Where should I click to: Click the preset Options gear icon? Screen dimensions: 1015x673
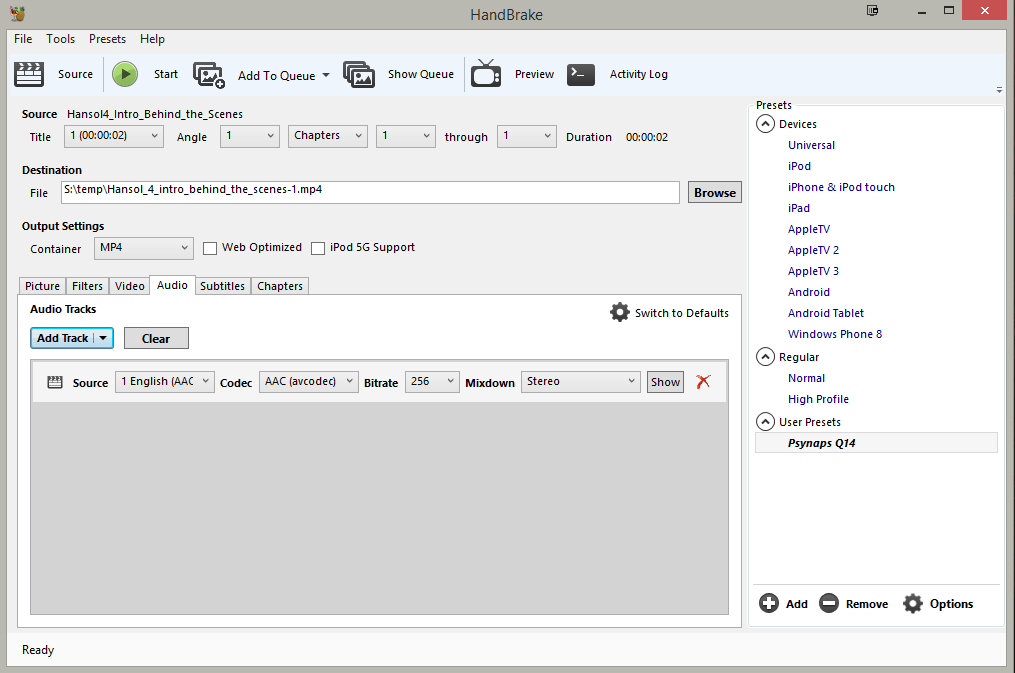point(913,603)
